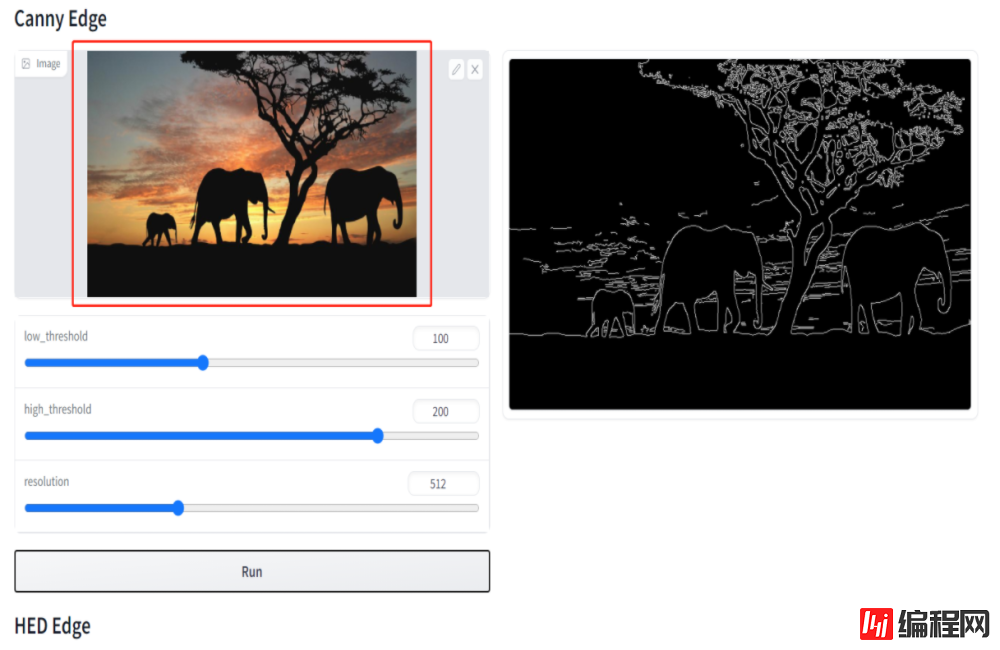Select the high_threshold value field showing 200
1000x650 pixels.
click(445, 411)
